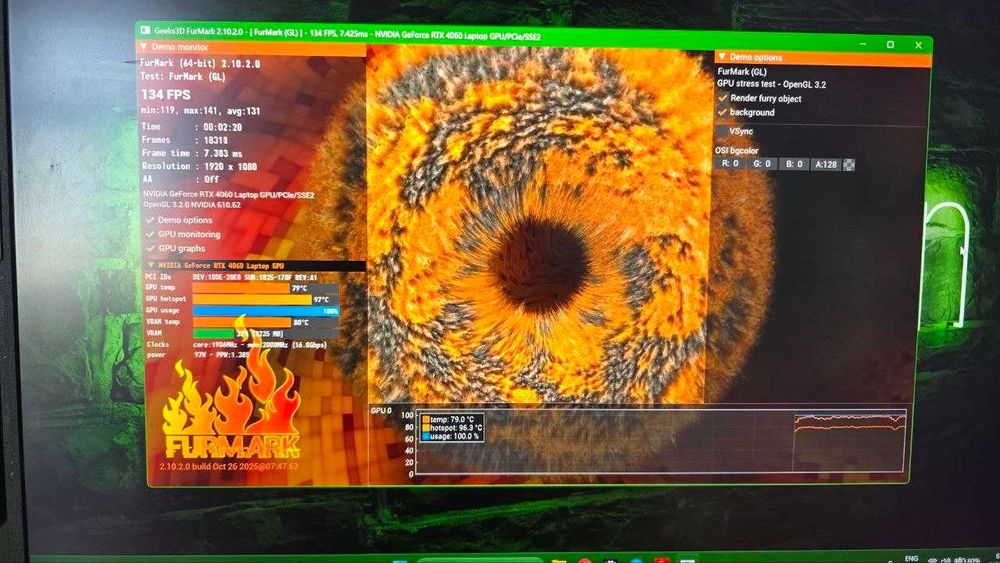Uncheck the background option
Screen dimensions: 1000x563
(x=723, y=112)
